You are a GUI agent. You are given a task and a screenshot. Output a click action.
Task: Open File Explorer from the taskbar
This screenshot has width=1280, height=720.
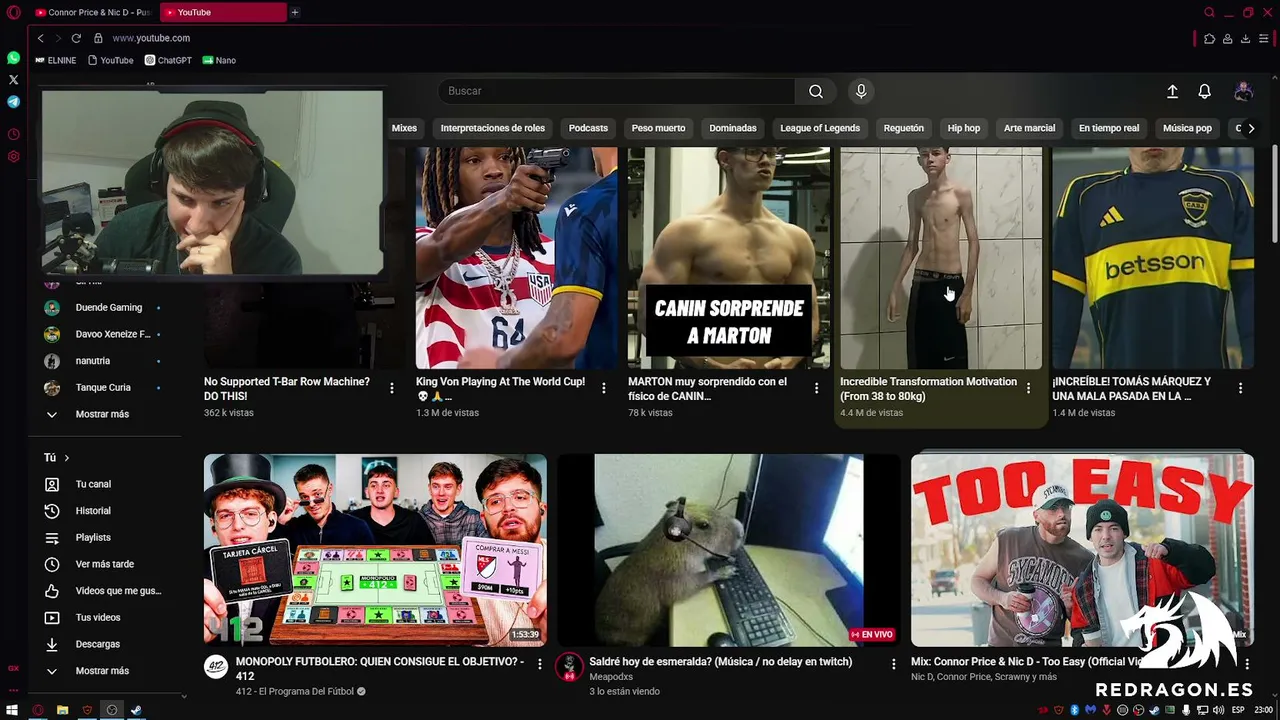(x=62, y=710)
